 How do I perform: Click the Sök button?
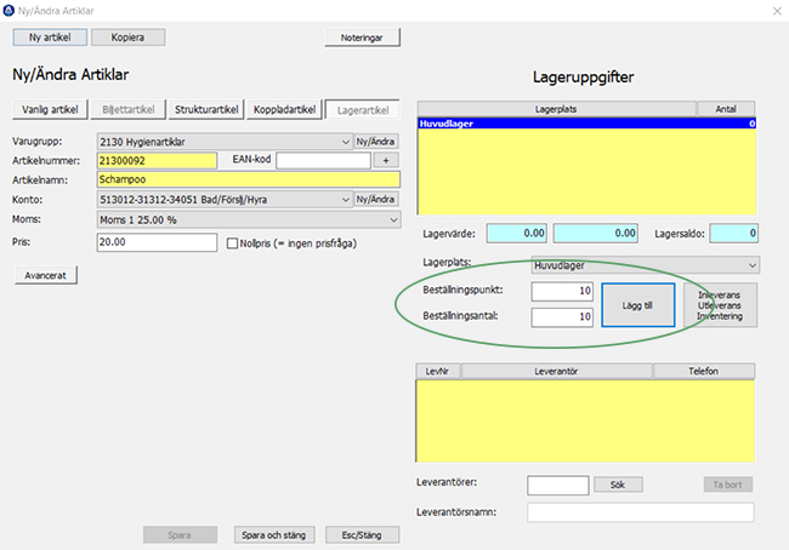click(618, 485)
